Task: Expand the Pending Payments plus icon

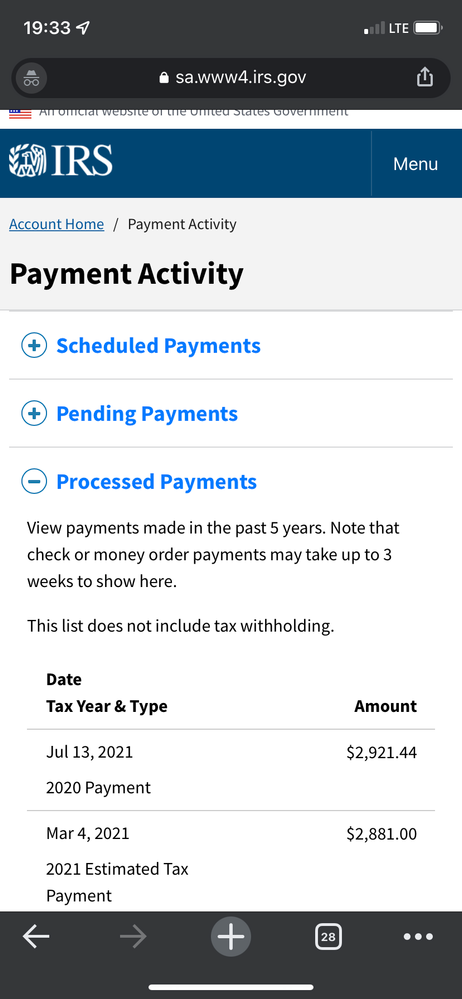Action: [34, 413]
